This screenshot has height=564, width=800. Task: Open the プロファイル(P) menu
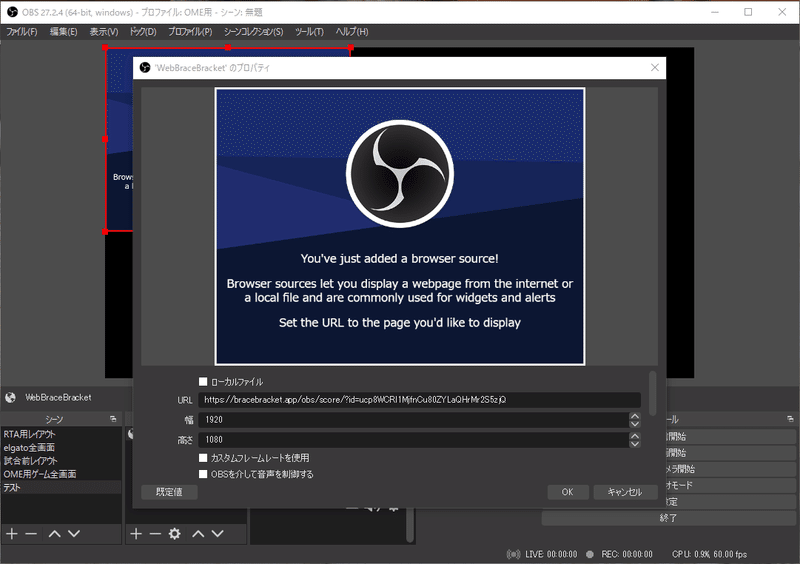(190, 32)
